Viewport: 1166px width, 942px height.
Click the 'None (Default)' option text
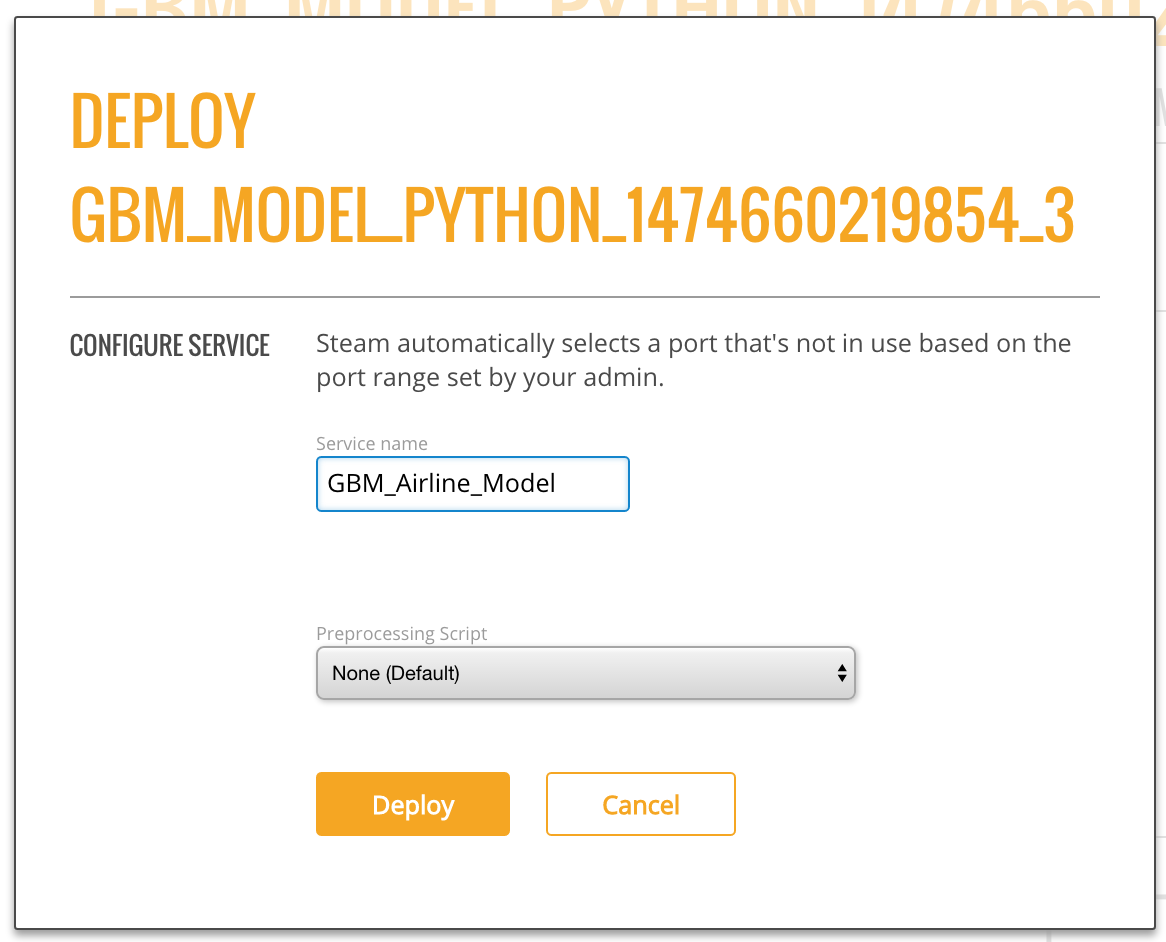click(x=396, y=673)
